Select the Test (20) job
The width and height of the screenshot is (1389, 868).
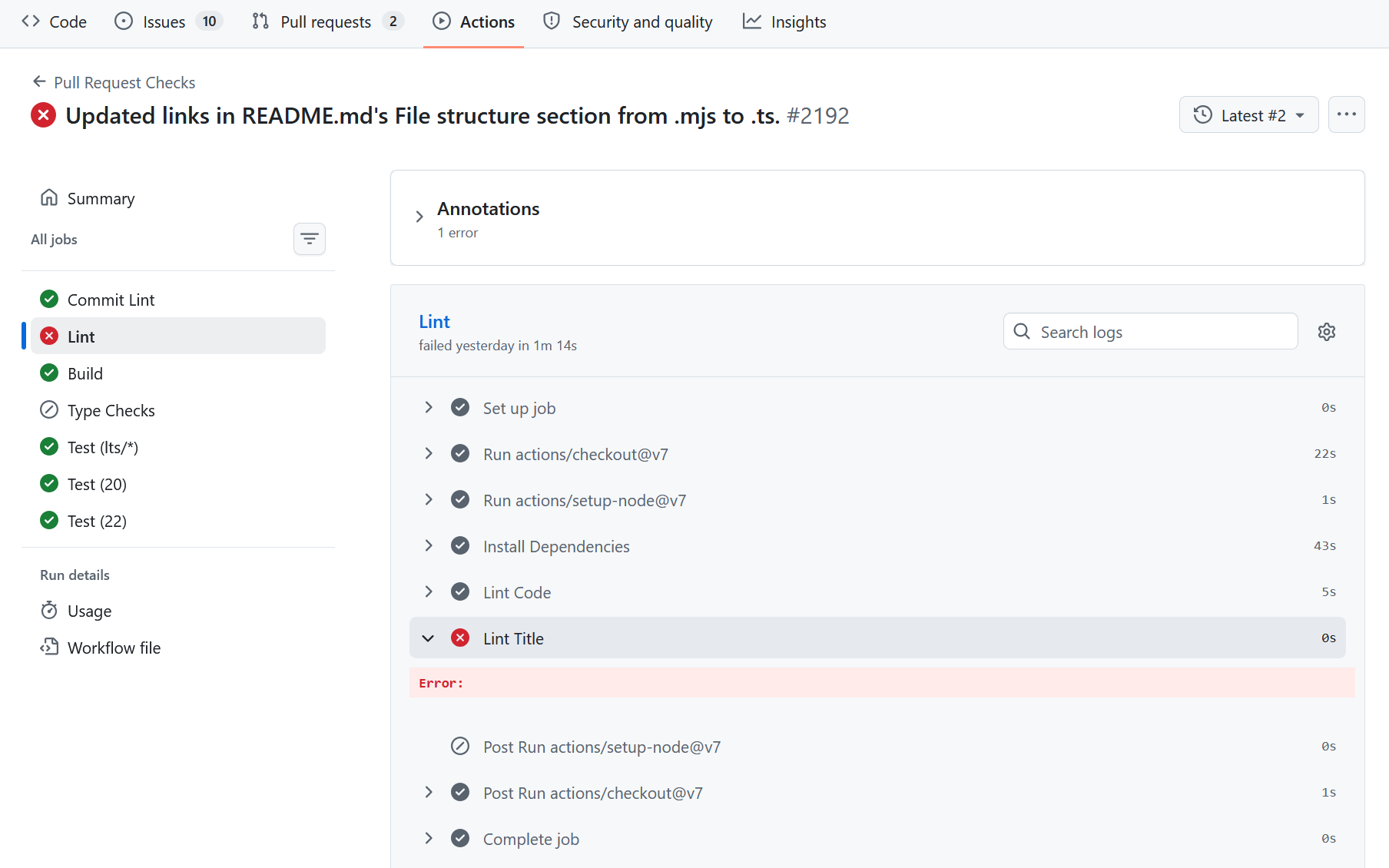pyautogui.click(x=178, y=484)
